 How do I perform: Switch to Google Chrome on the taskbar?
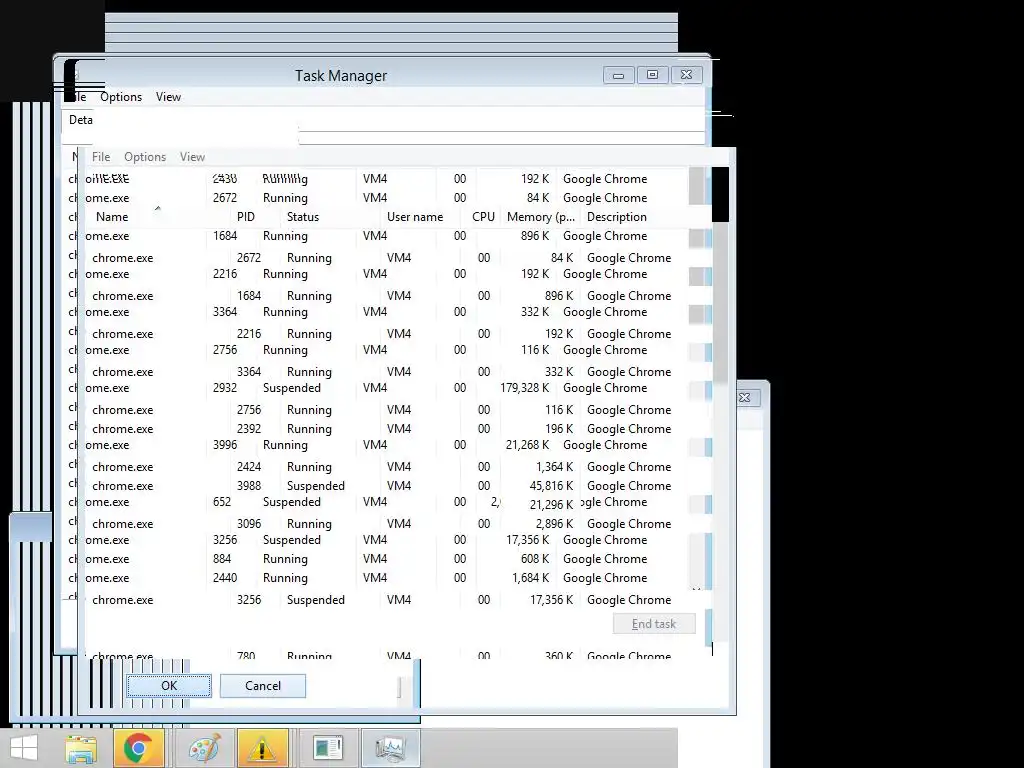138,748
